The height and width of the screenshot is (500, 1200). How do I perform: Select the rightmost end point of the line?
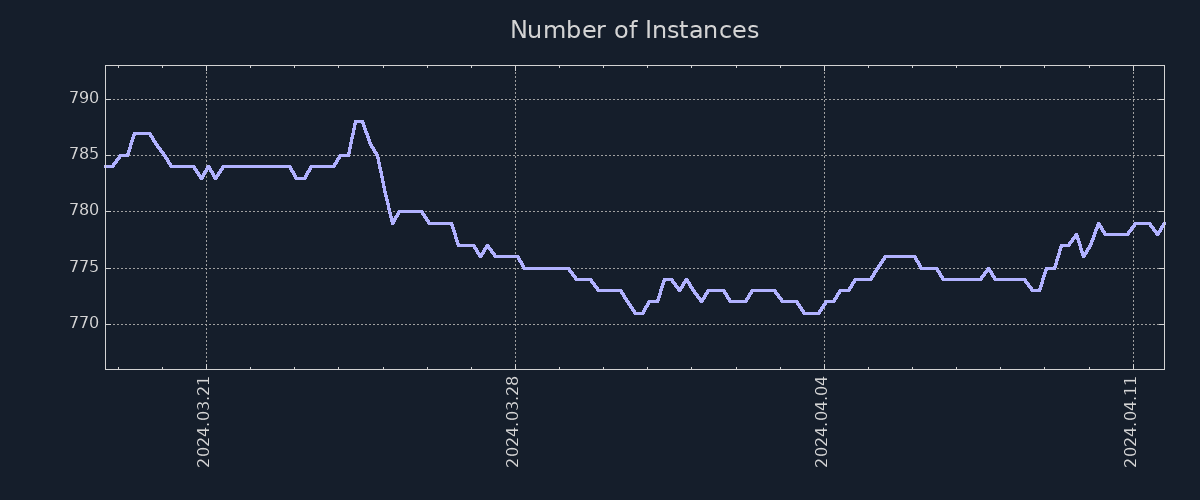(x=1164, y=223)
